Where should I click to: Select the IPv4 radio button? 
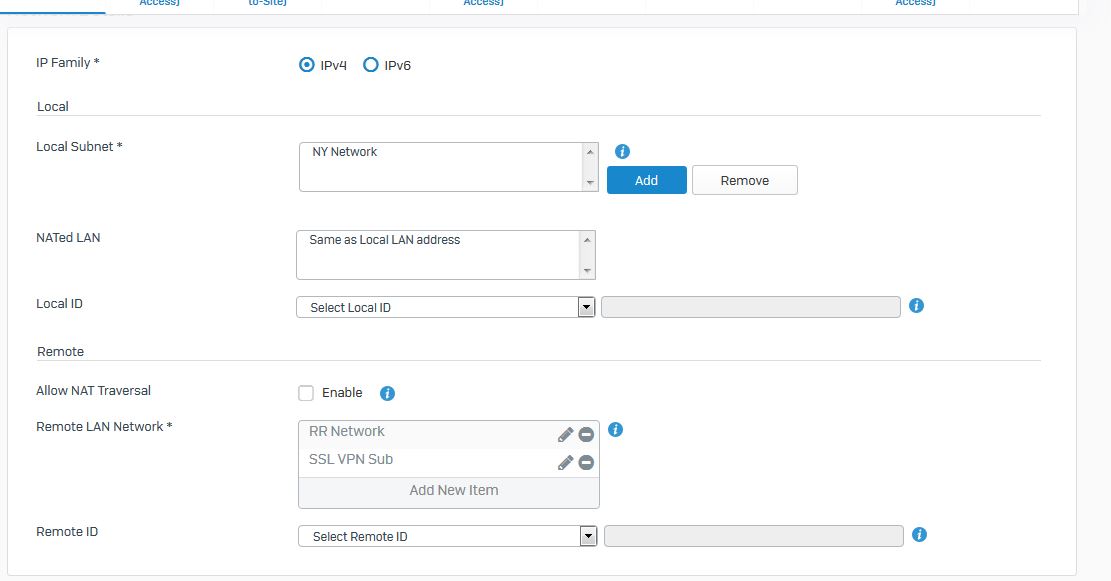pos(307,65)
